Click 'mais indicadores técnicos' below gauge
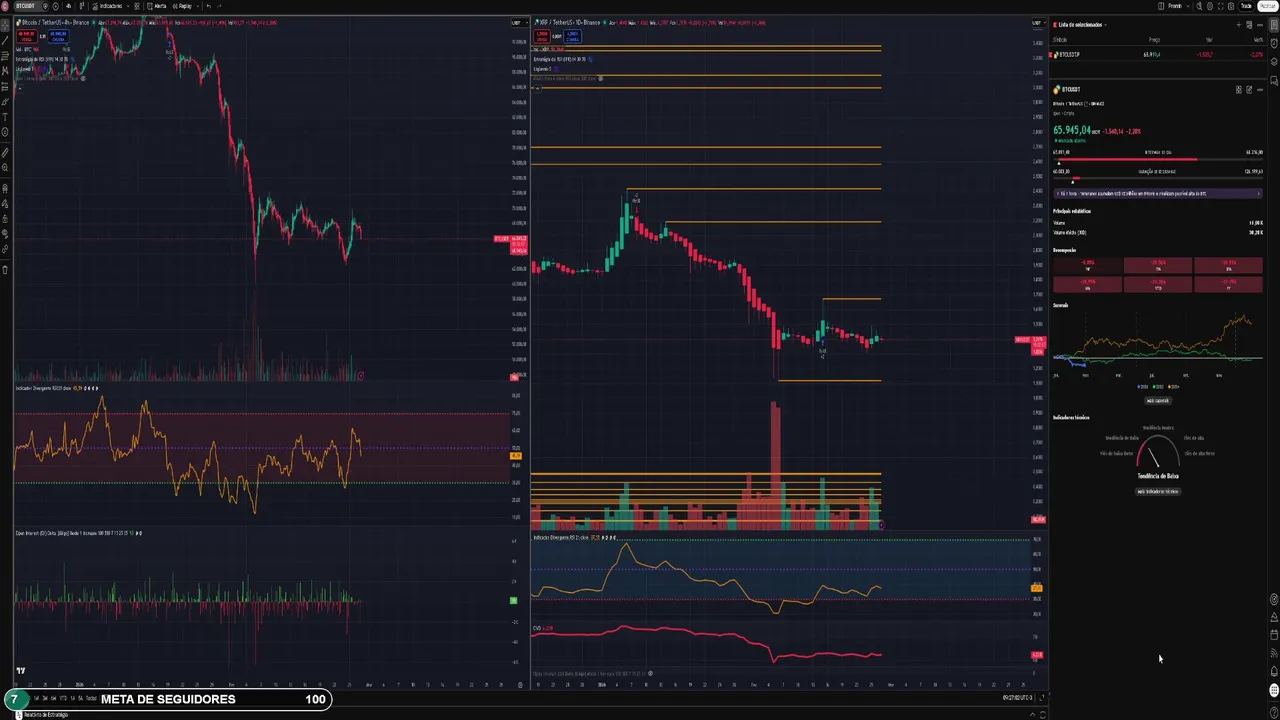The width and height of the screenshot is (1280, 720). [1158, 491]
